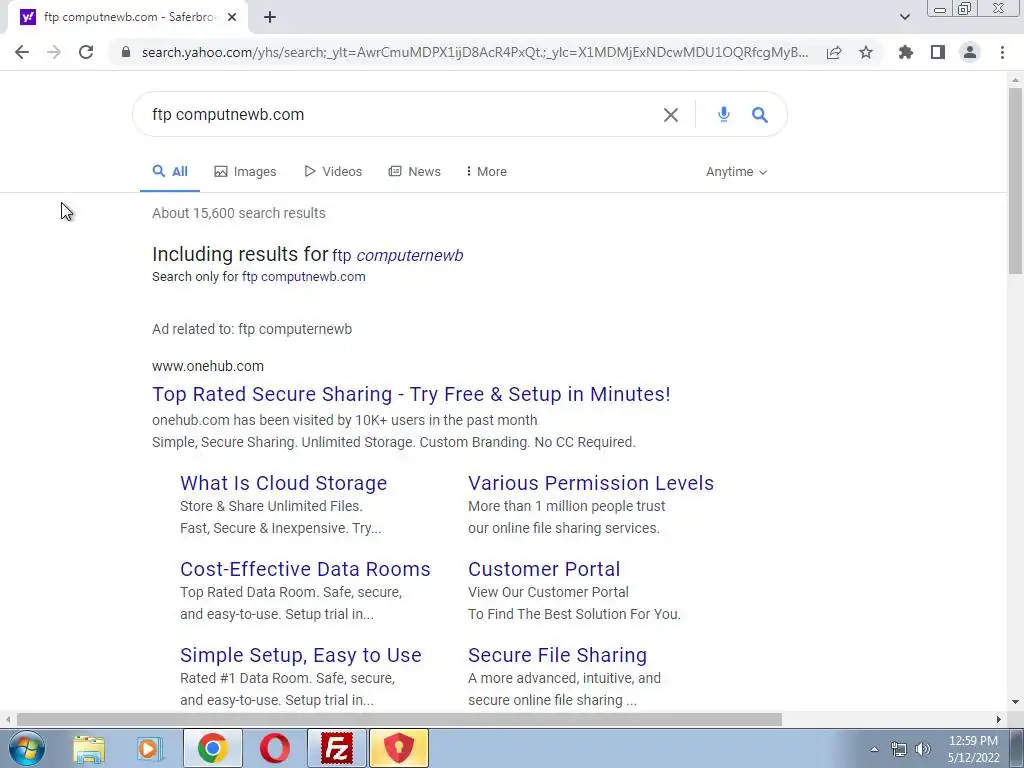Open the Chrome profile avatar
The image size is (1024, 768).
tap(970, 52)
